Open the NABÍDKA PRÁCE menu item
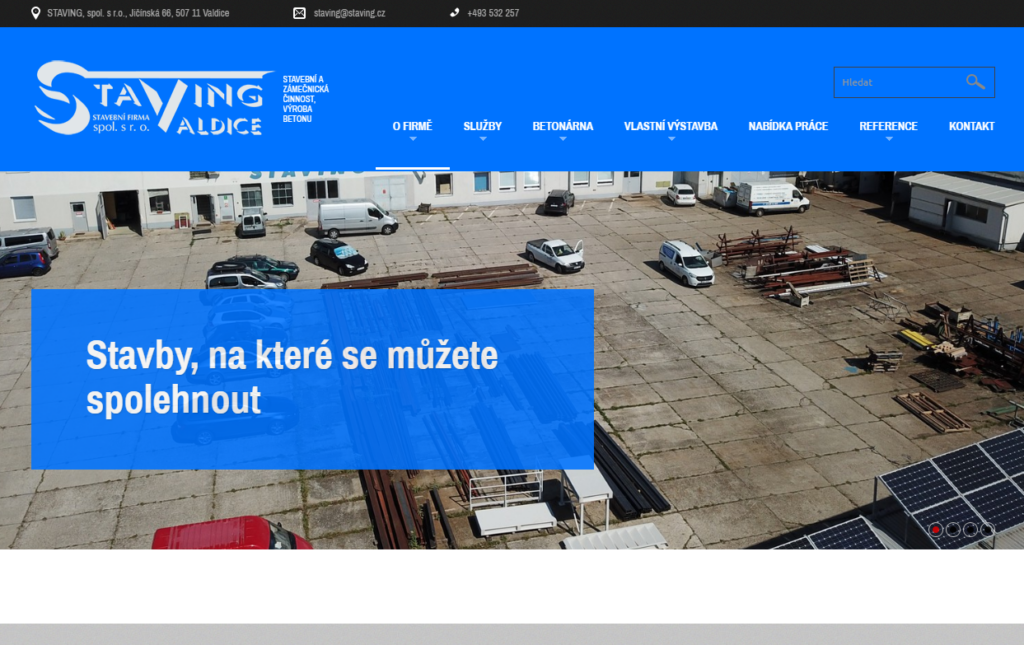Screen dimensions: 1024x645 click(x=788, y=126)
